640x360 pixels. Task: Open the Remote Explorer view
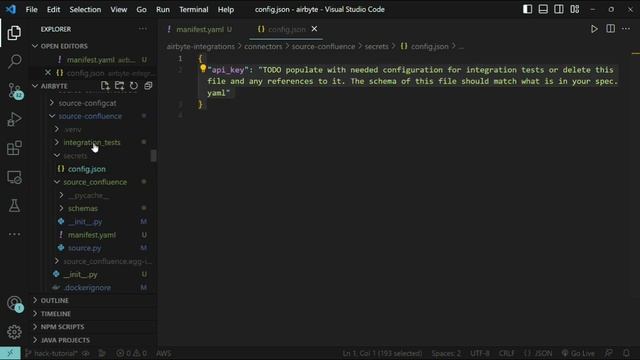click(14, 177)
